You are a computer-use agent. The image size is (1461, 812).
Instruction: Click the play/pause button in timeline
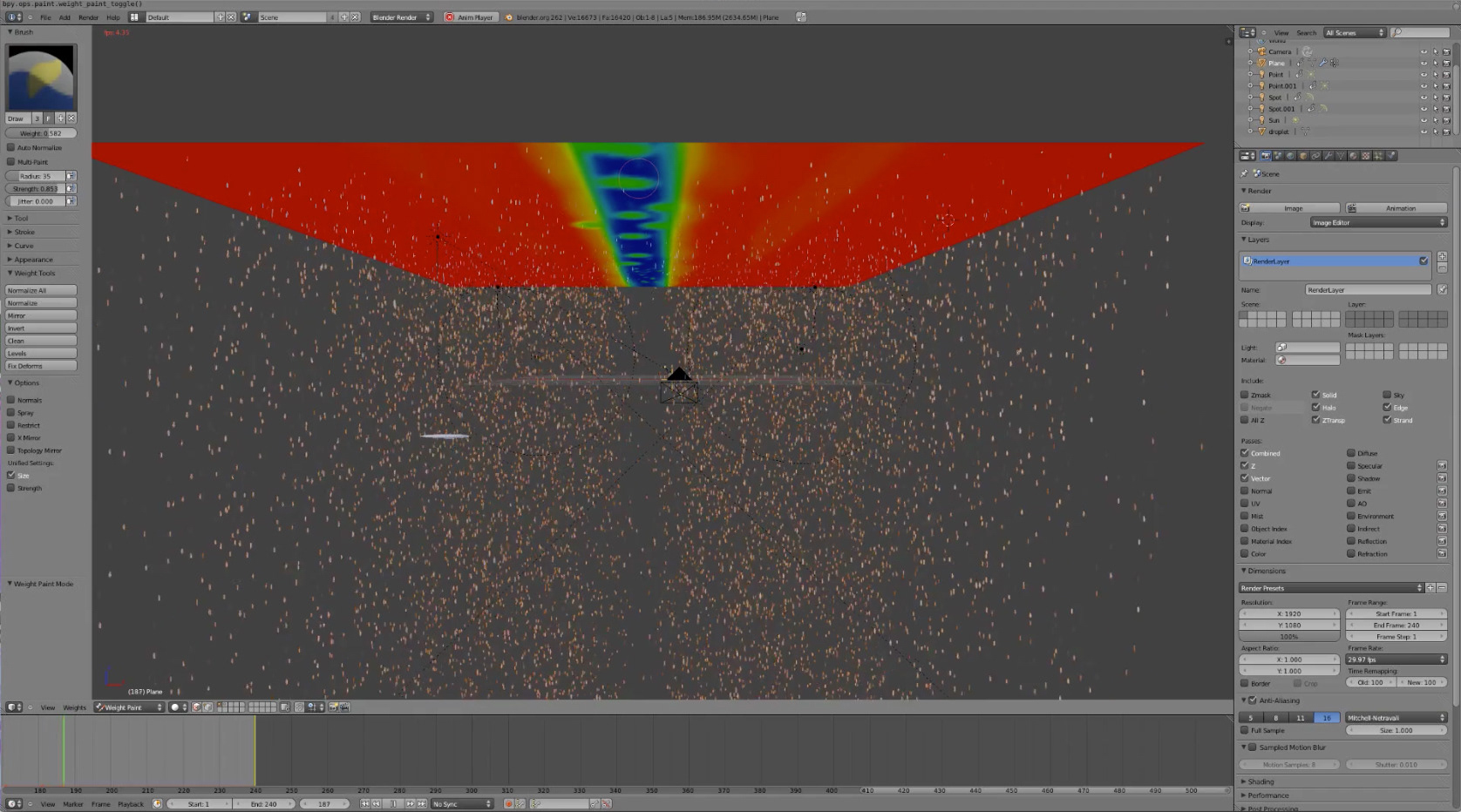(393, 804)
